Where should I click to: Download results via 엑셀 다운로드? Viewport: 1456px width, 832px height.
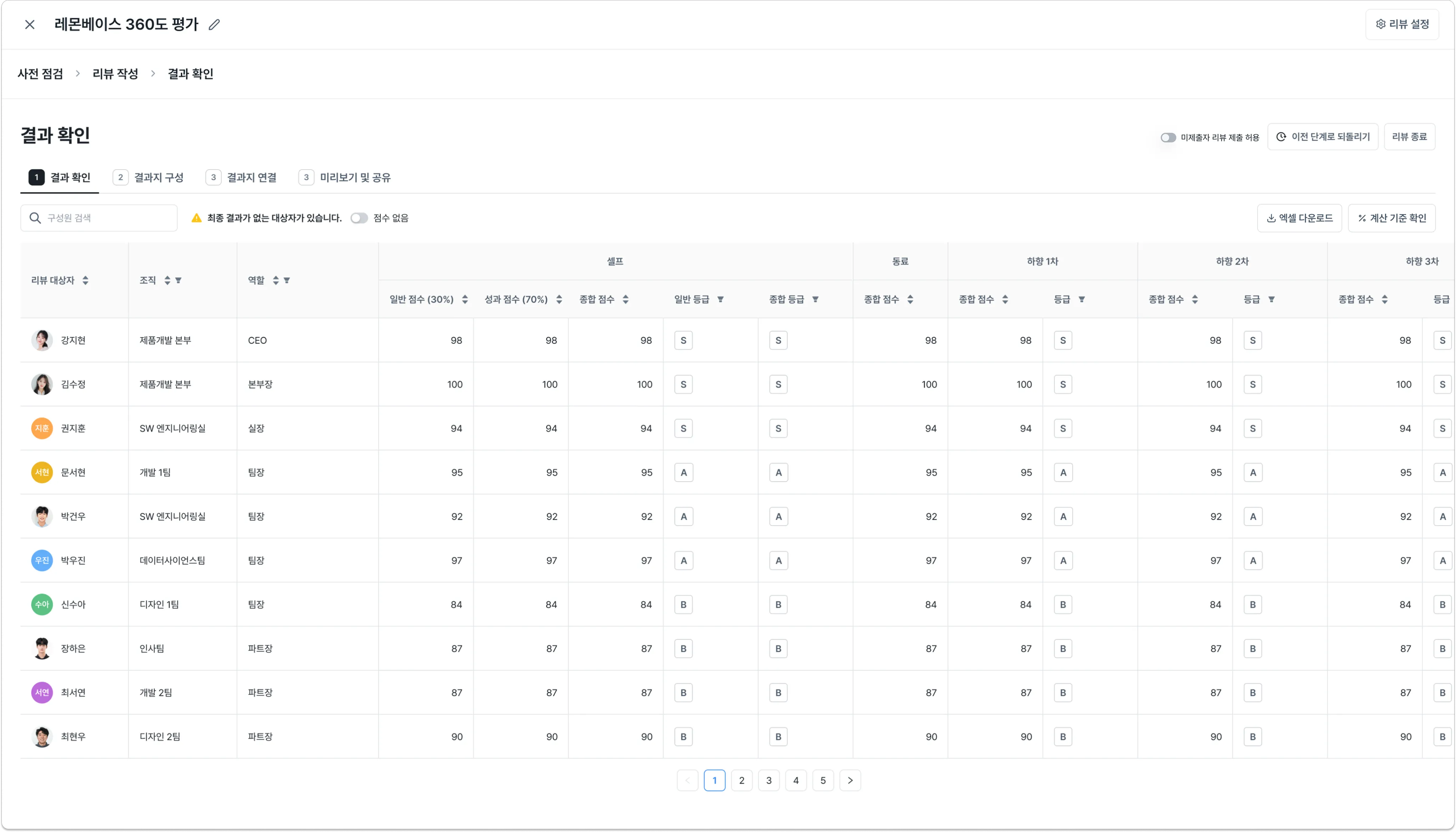1299,218
